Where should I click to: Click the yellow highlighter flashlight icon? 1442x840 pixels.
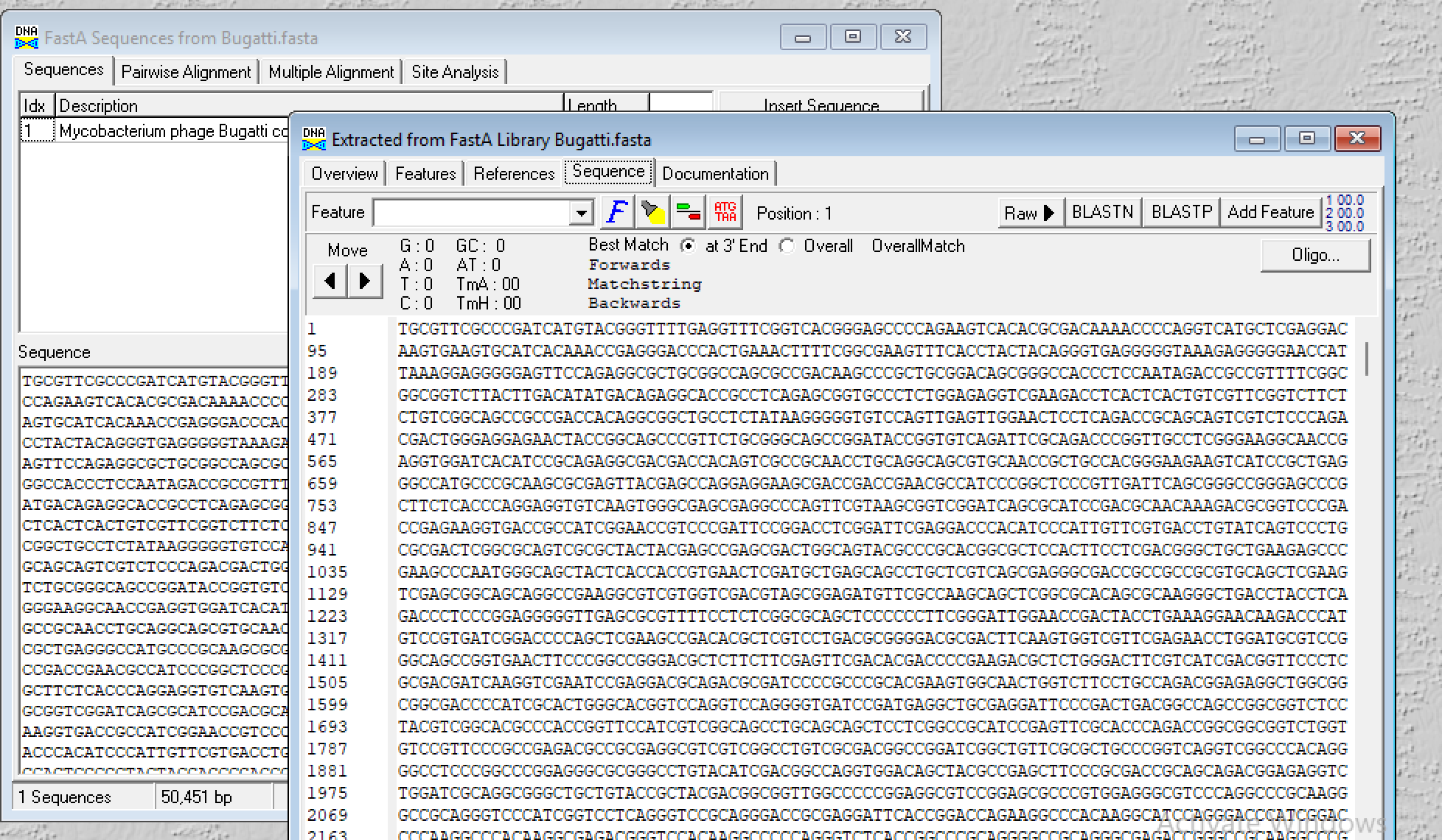(x=652, y=213)
